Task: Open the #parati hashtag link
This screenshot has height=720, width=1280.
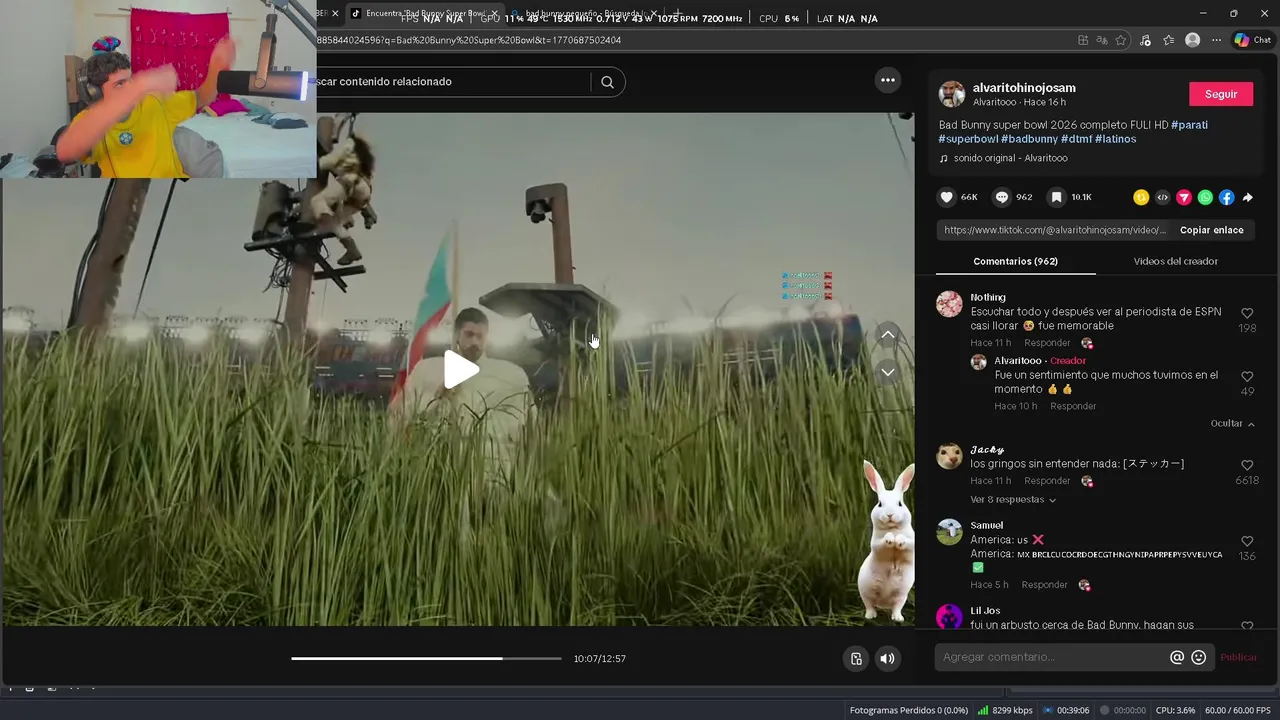Action: pos(1189,125)
